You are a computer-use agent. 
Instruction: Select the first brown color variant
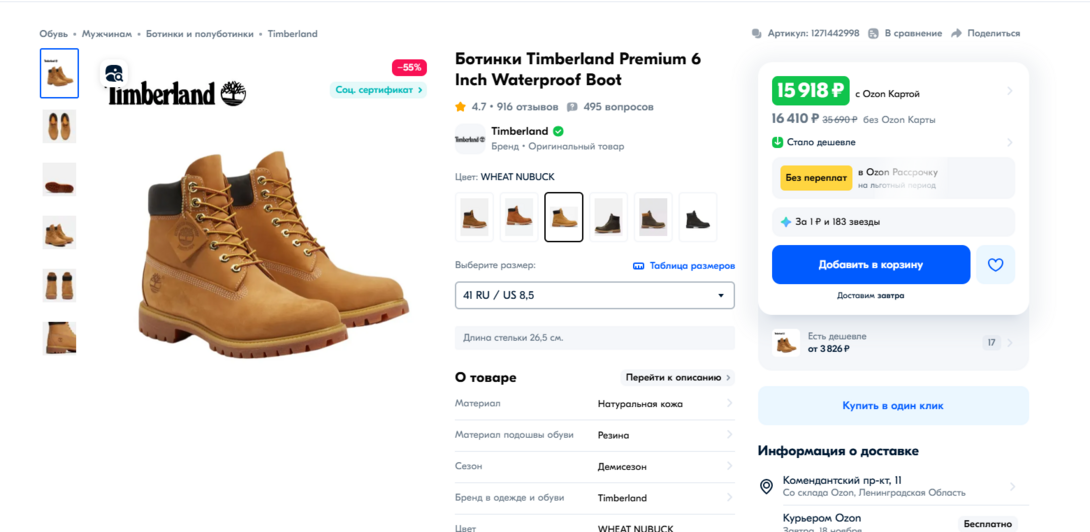tap(474, 217)
